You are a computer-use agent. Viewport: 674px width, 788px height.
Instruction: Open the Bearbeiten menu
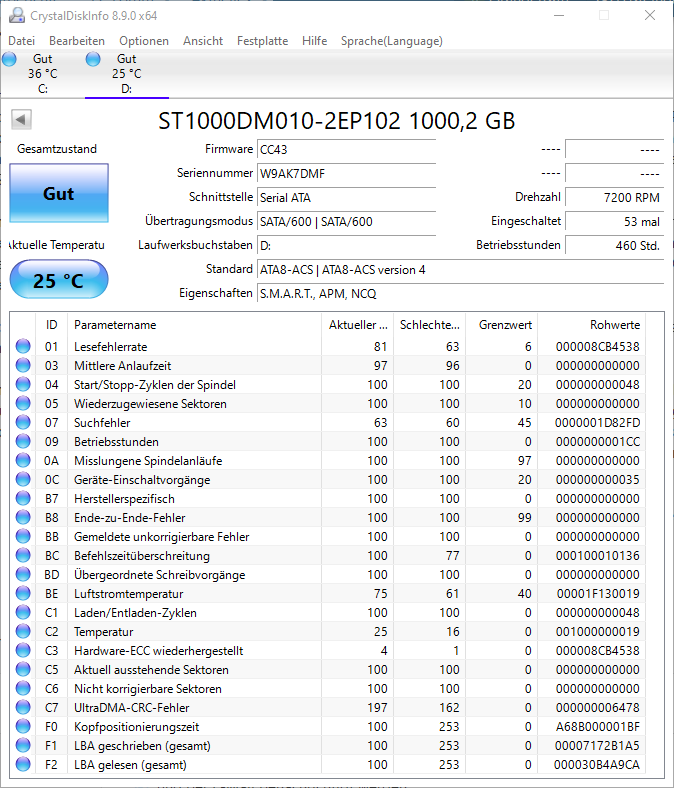tap(77, 41)
